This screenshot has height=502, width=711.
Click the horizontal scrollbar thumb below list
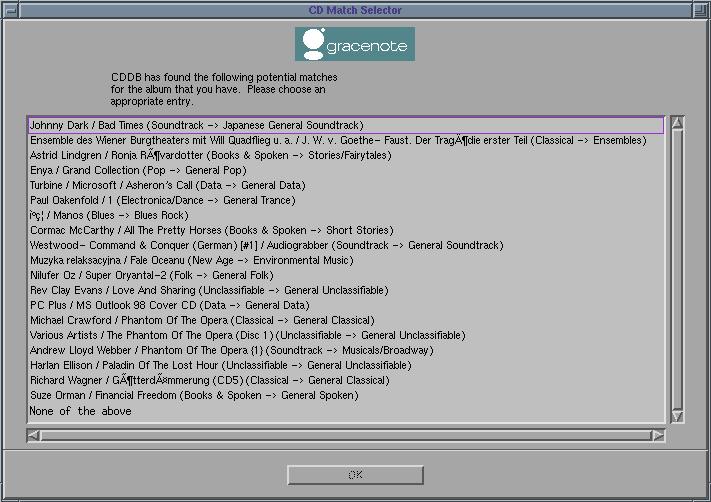tap(346, 436)
